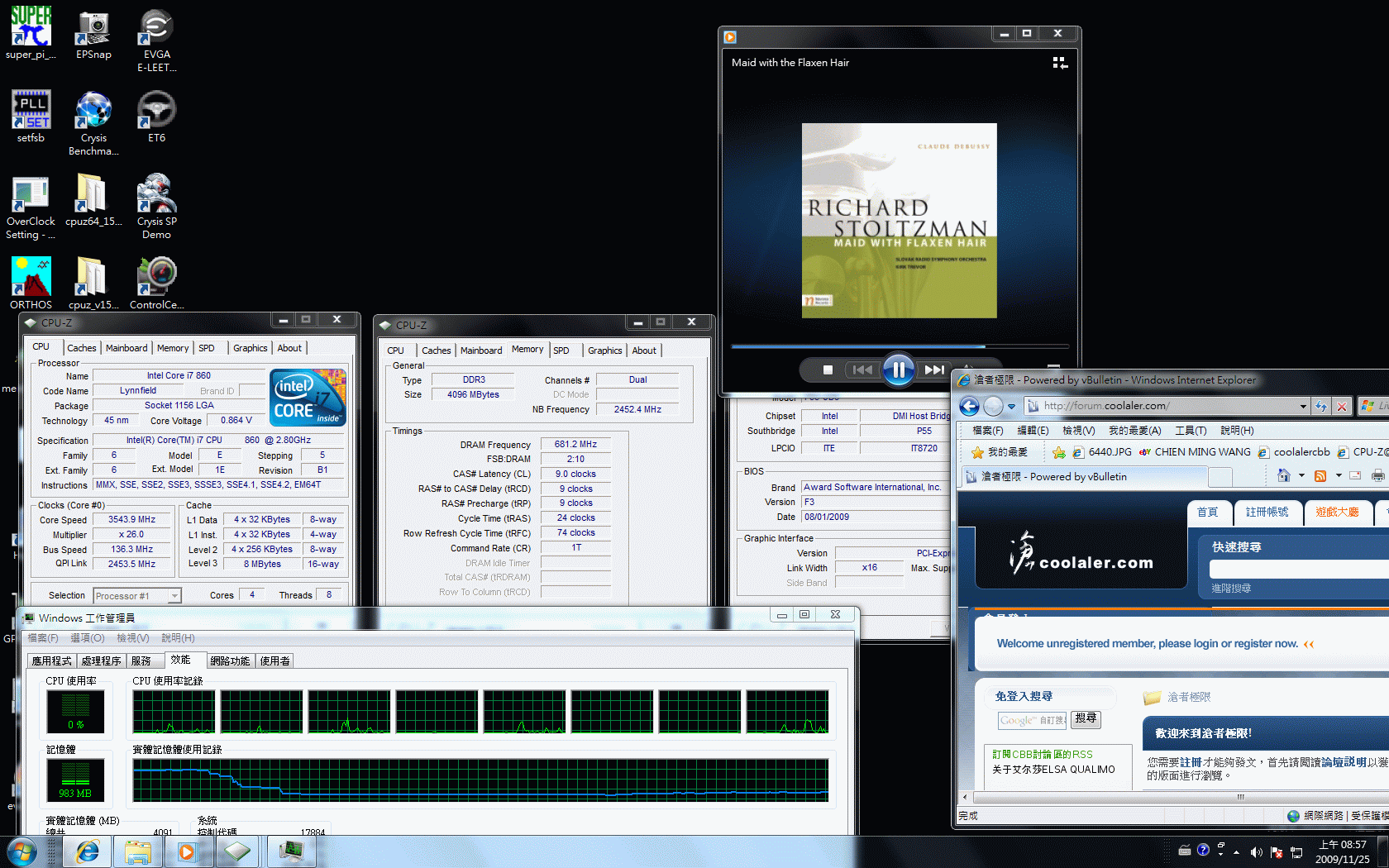Image resolution: width=1389 pixels, height=868 pixels.
Task: Open coolalercbb favorites bar link
Action: click(1294, 452)
